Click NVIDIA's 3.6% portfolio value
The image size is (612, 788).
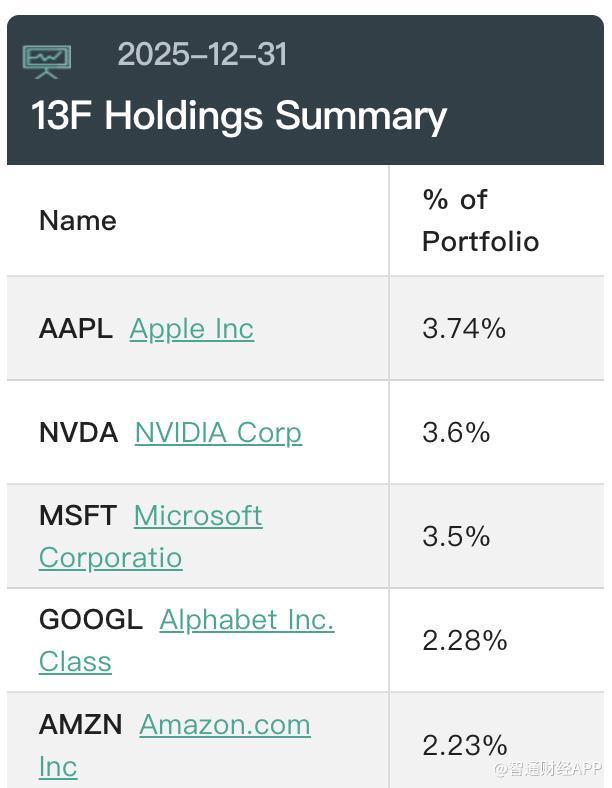click(456, 433)
